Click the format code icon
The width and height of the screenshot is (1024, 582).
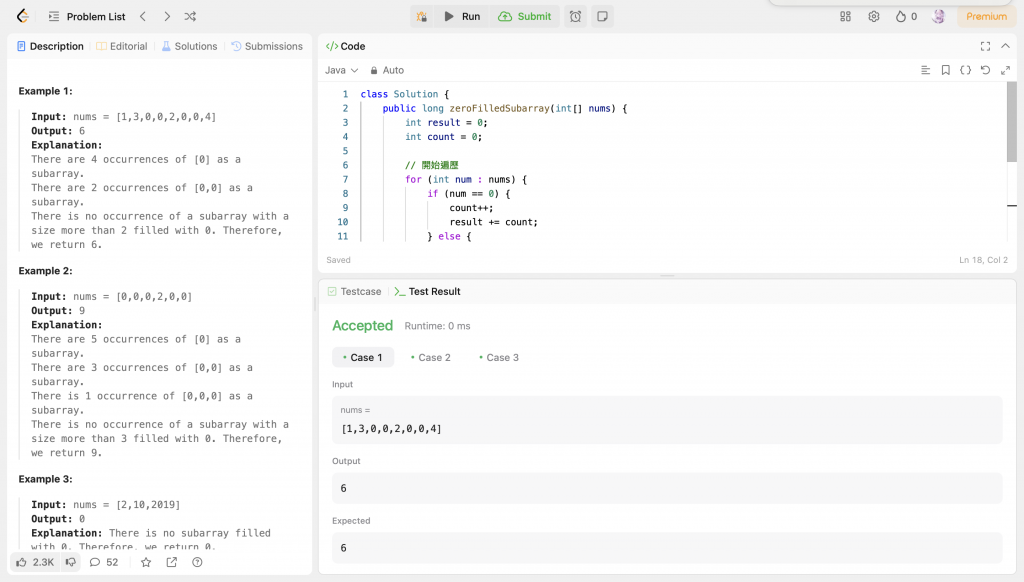click(925, 70)
